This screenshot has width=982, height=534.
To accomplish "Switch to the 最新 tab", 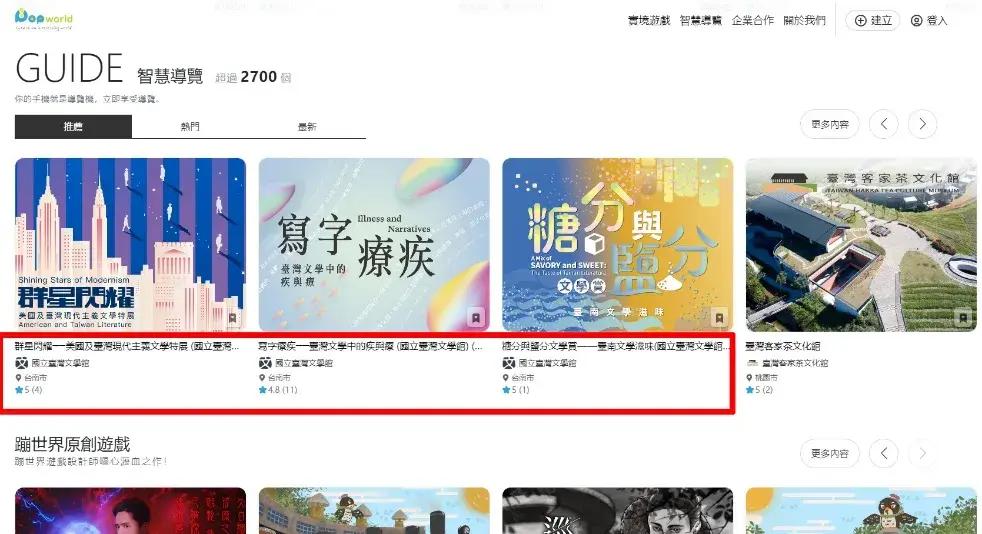I will coord(307,127).
